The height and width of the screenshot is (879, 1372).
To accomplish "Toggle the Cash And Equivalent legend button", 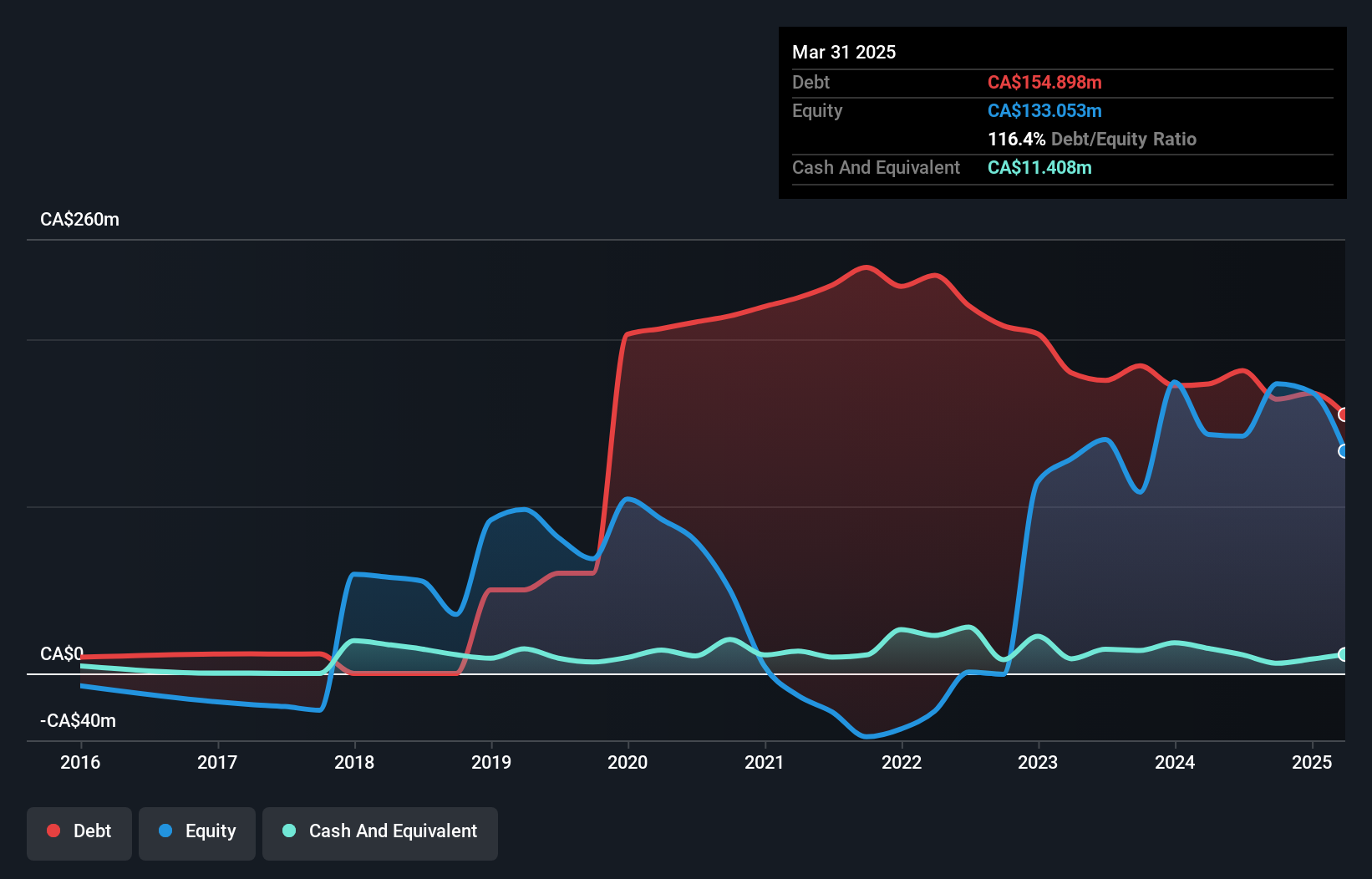I will (x=380, y=833).
